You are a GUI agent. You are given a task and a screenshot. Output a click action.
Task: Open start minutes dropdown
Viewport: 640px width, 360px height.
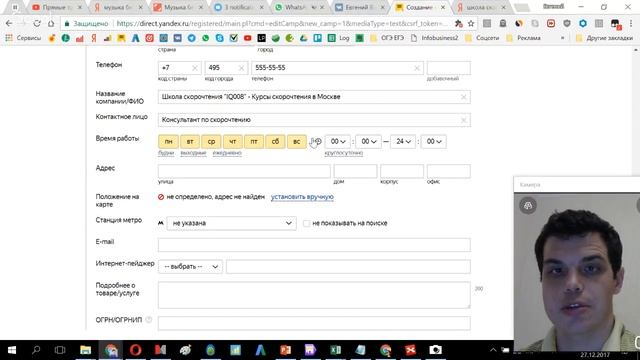click(369, 142)
